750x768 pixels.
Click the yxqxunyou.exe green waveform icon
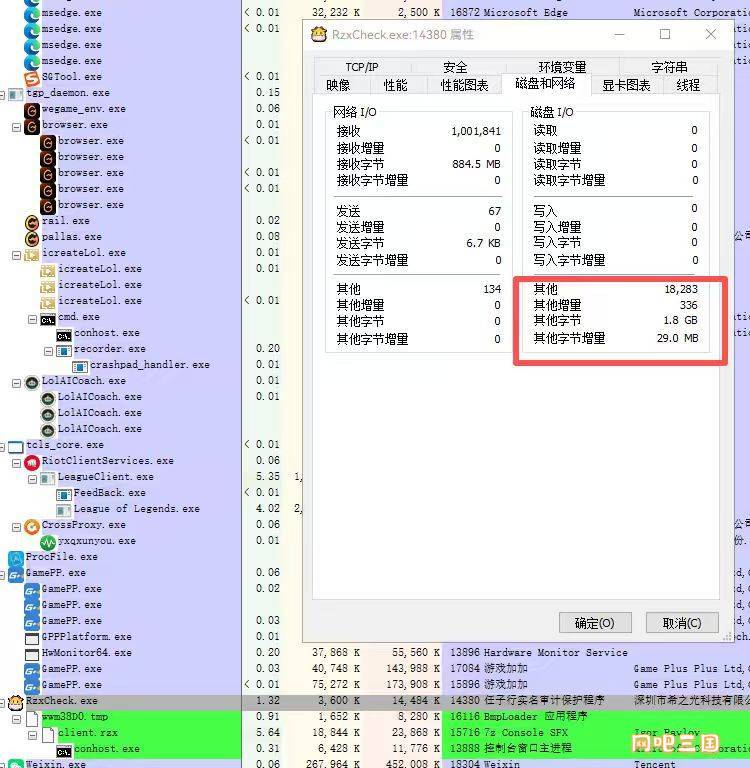(48, 541)
